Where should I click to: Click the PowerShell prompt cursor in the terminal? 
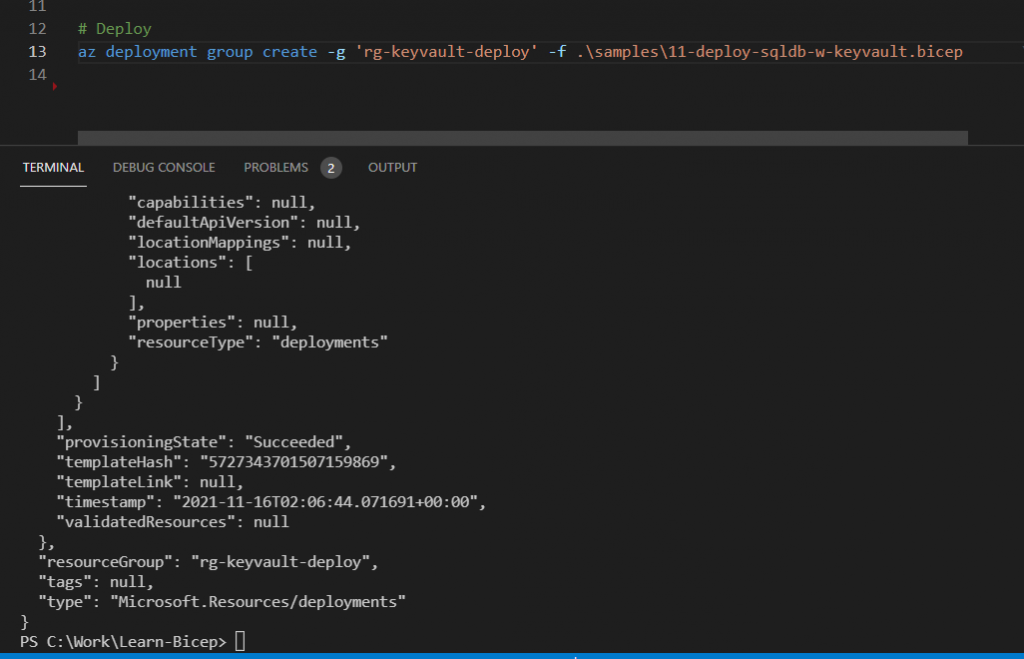point(239,642)
